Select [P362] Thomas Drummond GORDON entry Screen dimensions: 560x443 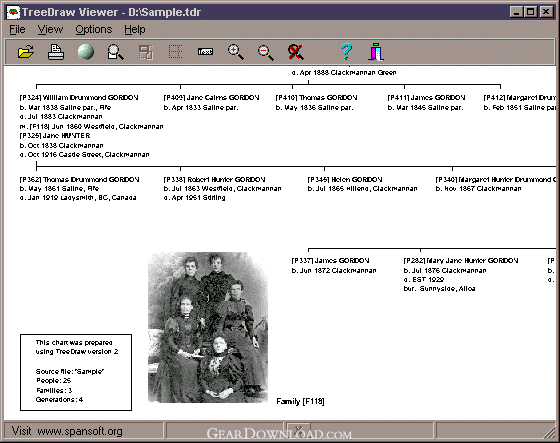pos(79,179)
